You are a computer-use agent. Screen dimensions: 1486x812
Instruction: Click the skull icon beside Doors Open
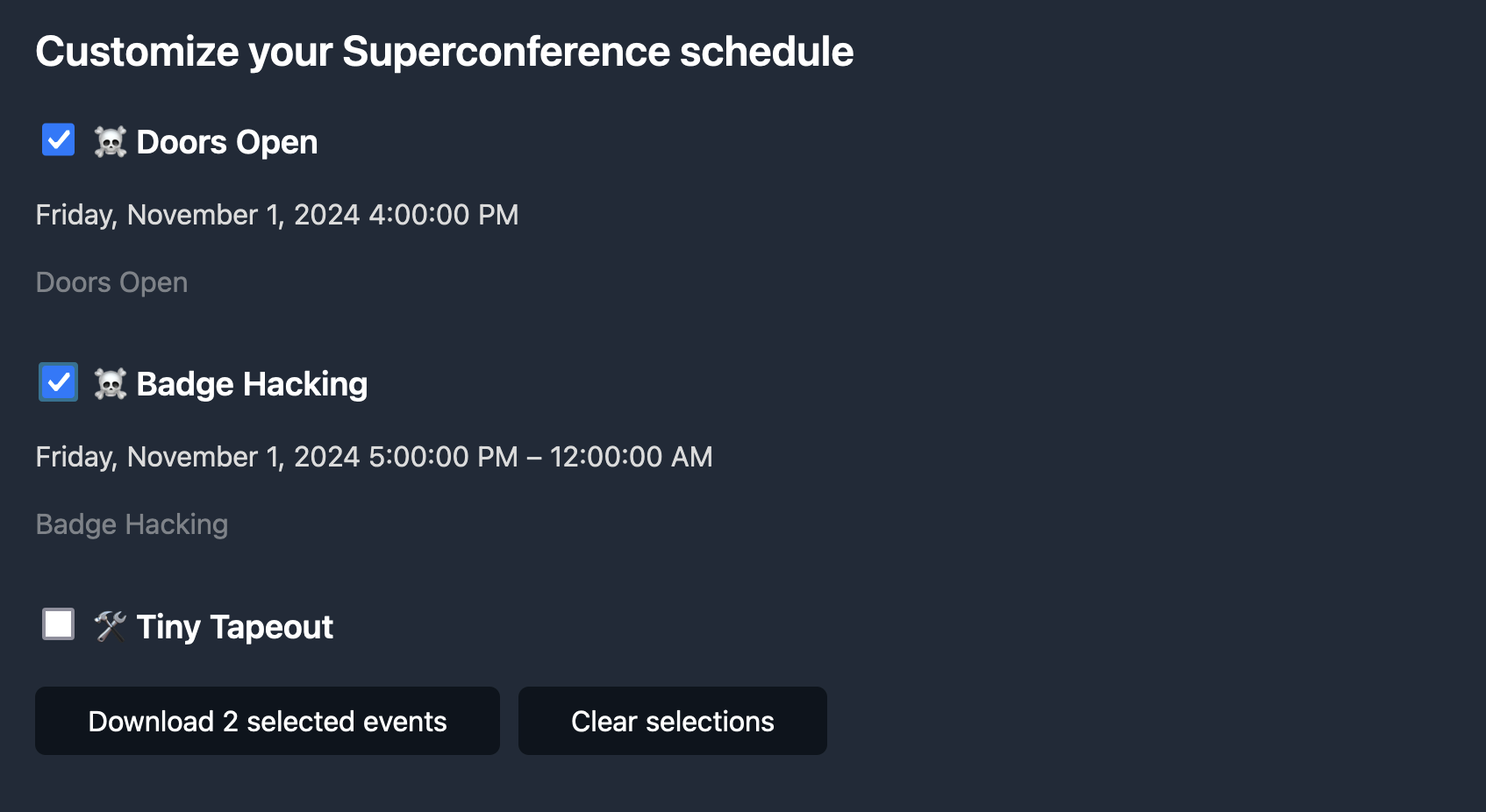pos(111,142)
